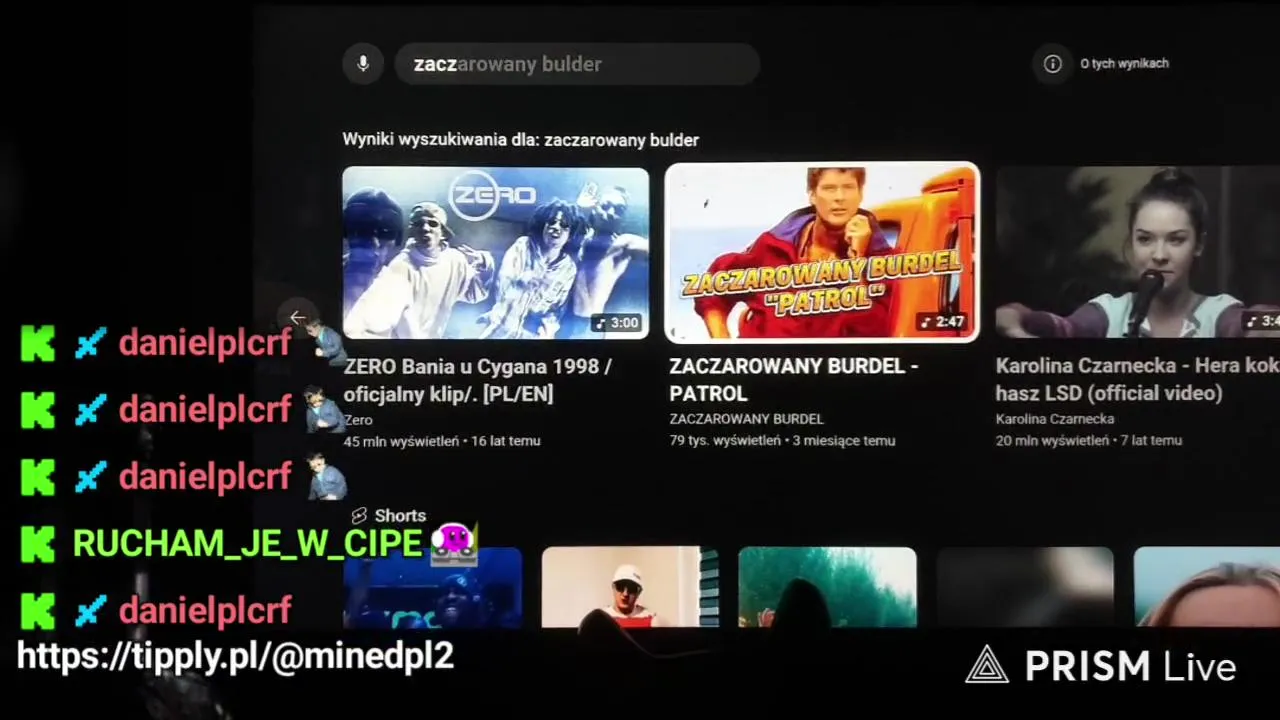Screen dimensions: 1280x720
Task: Select the "20 mln wyświetleń • 7 lat temu" text
Action: [1089, 440]
